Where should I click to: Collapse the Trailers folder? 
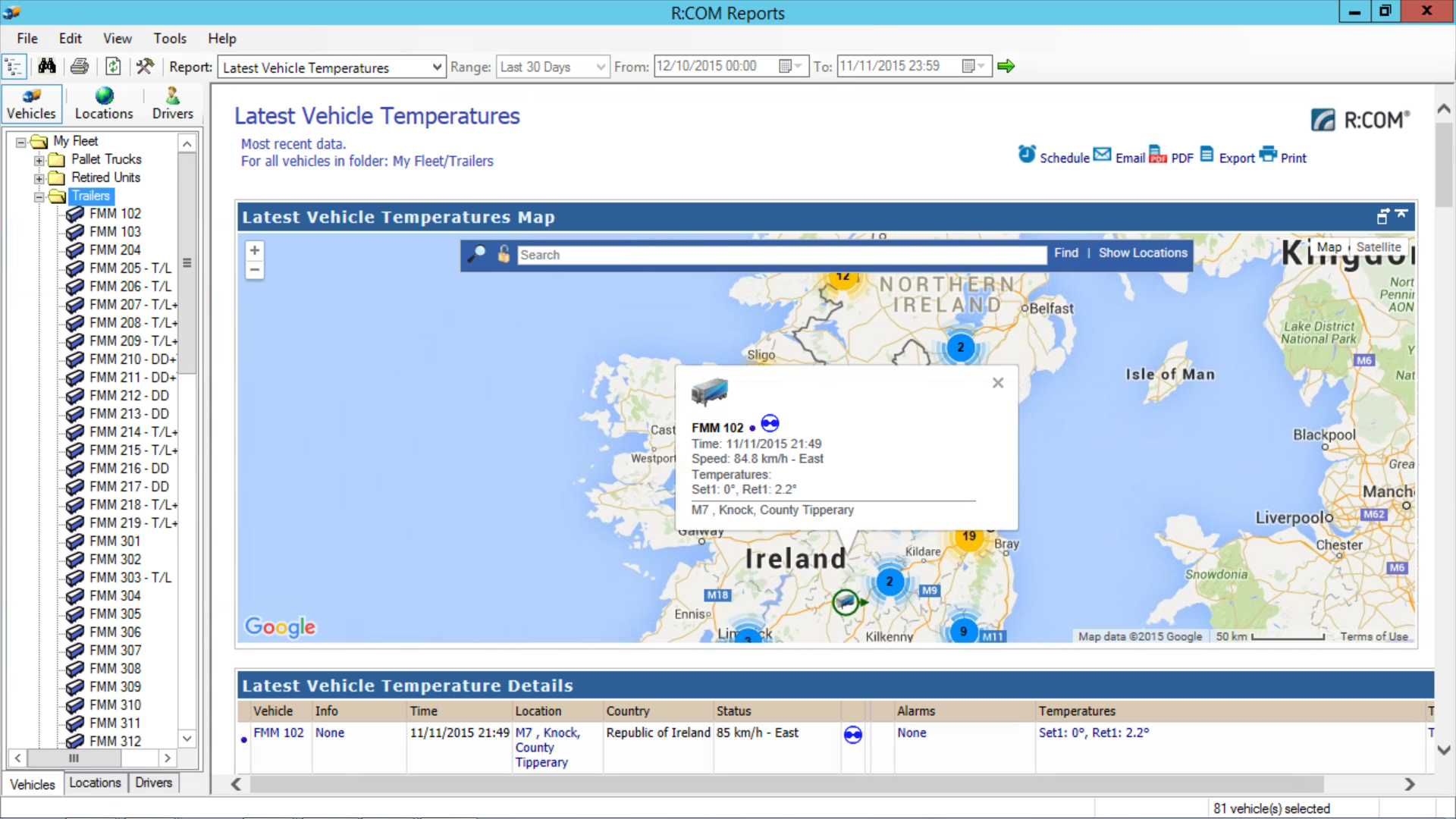click(39, 196)
